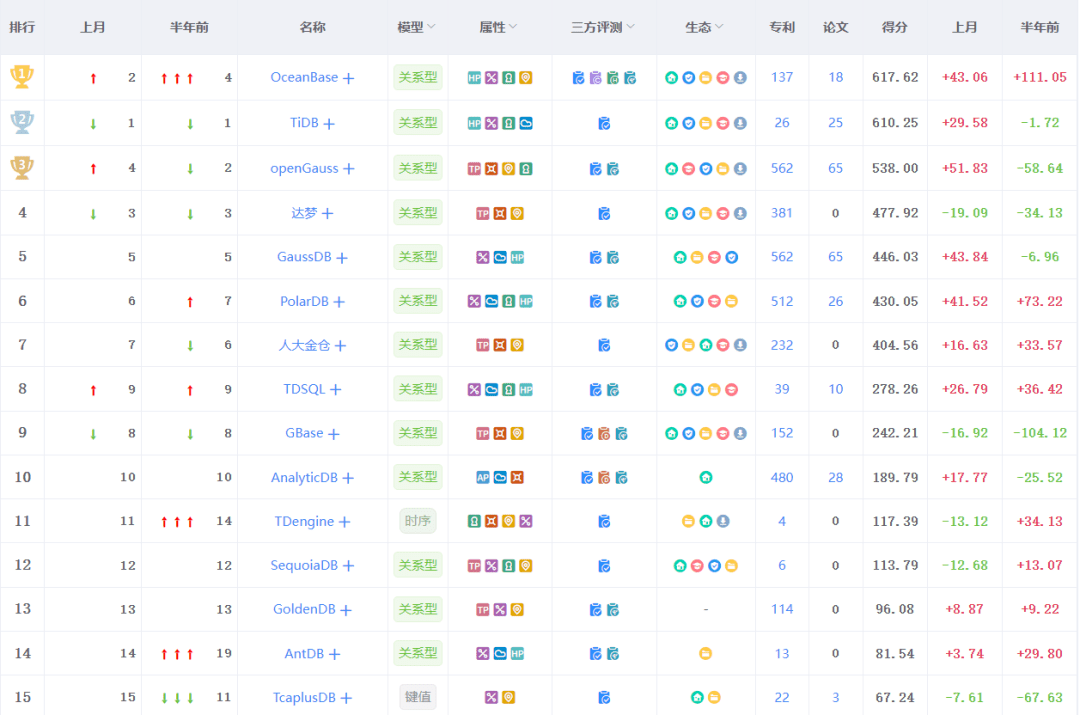
Task: Expand OceanBase using its plus icon
Action: (349, 79)
